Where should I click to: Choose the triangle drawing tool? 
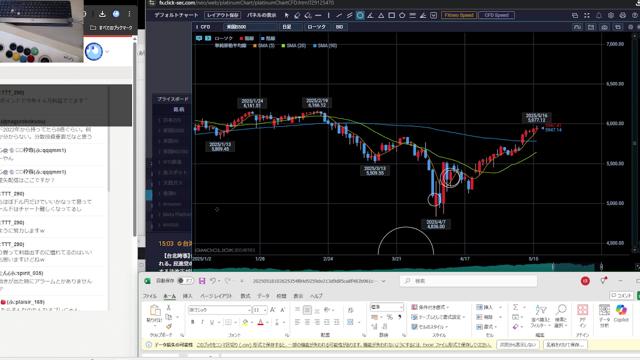tap(381, 16)
